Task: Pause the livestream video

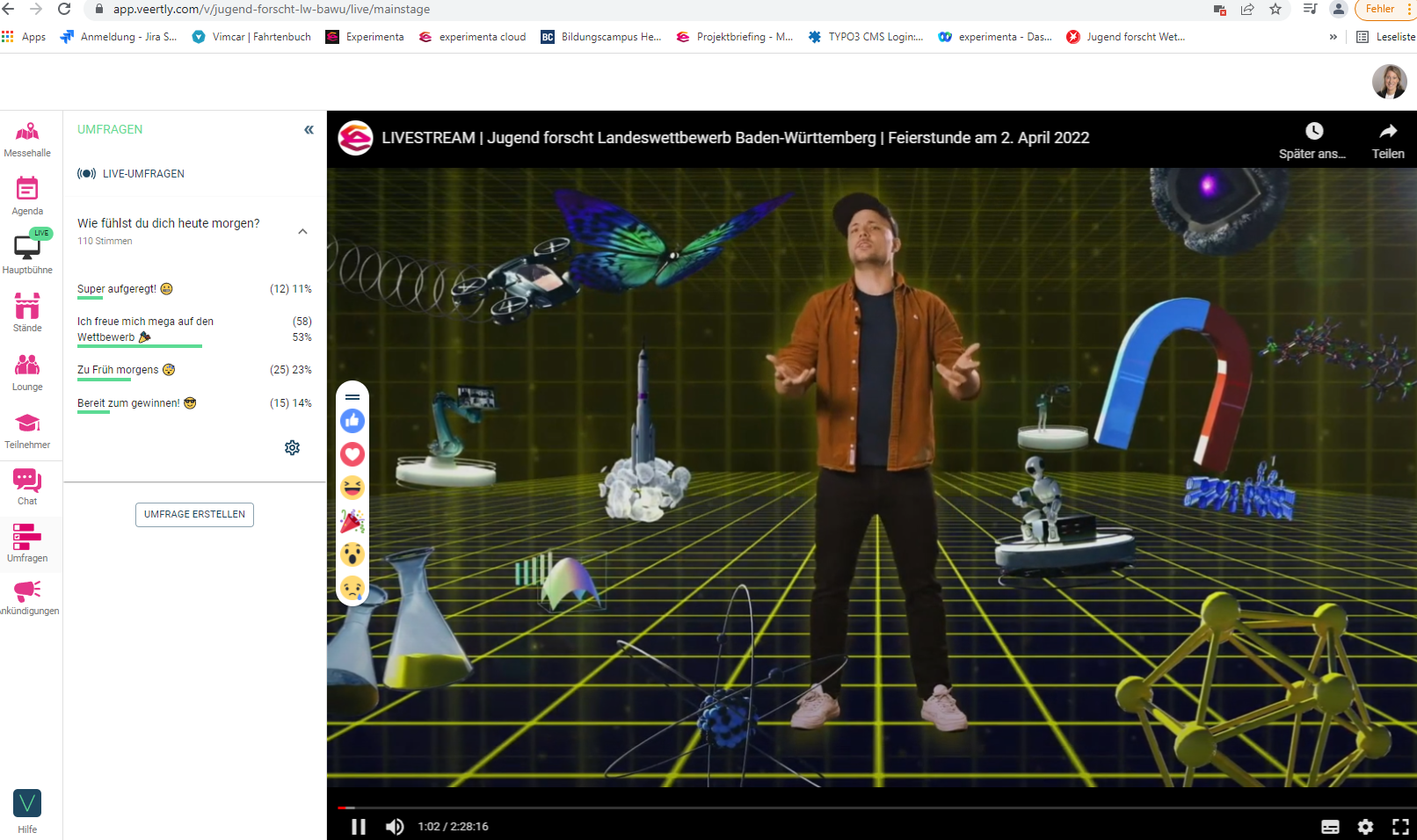Action: (359, 827)
